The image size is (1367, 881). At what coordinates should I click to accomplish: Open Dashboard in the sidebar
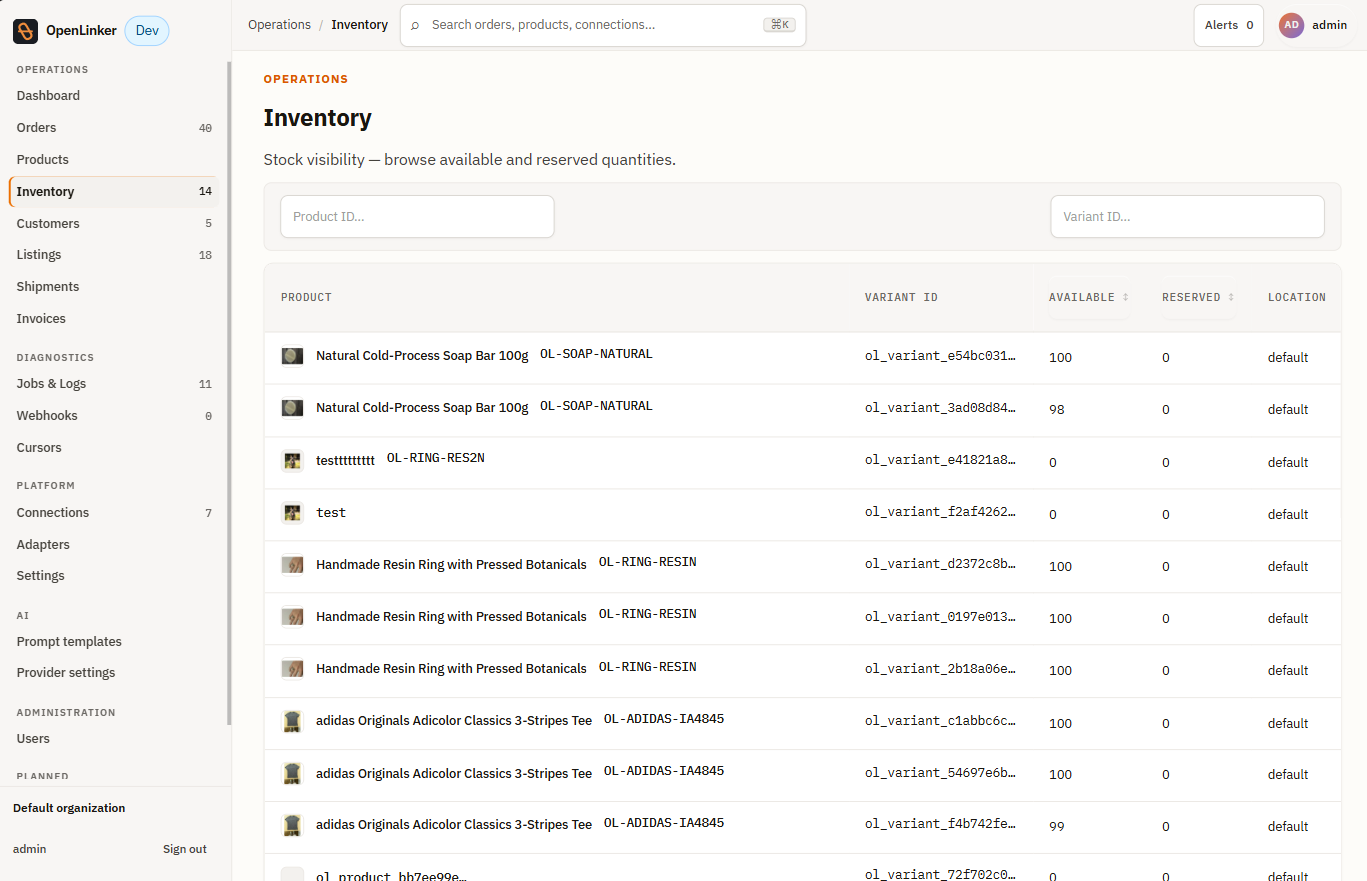pyautogui.click(x=114, y=96)
